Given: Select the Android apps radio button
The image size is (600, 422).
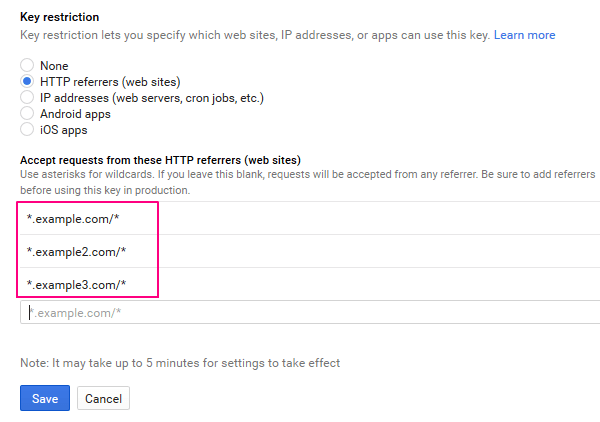Looking at the screenshot, I should pos(28,113).
